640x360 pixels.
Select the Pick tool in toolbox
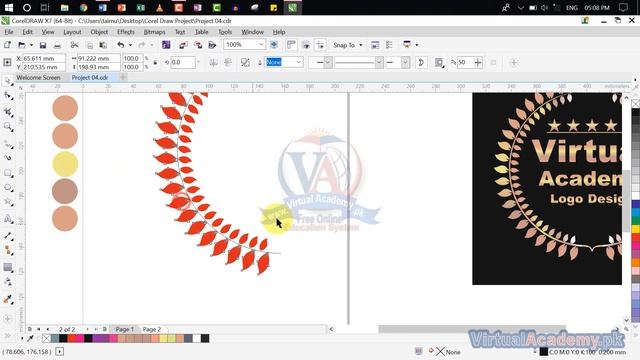[x=7, y=80]
